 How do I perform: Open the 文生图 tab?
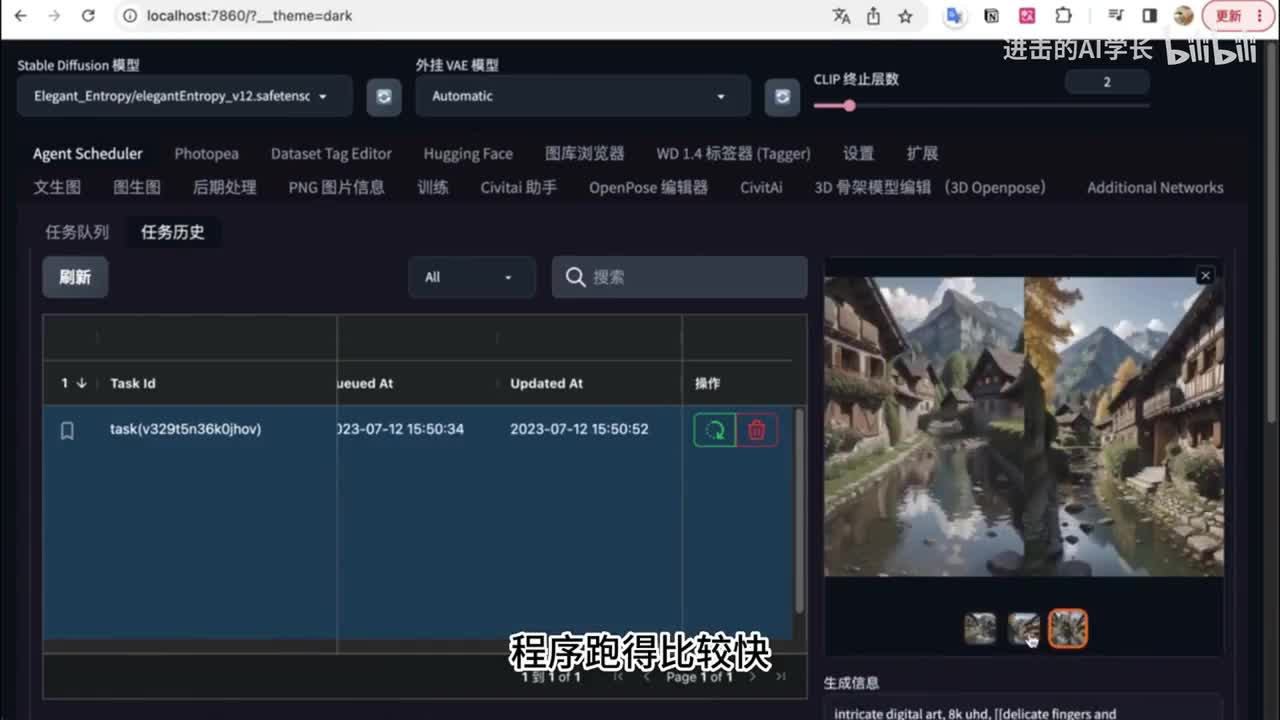(x=57, y=187)
